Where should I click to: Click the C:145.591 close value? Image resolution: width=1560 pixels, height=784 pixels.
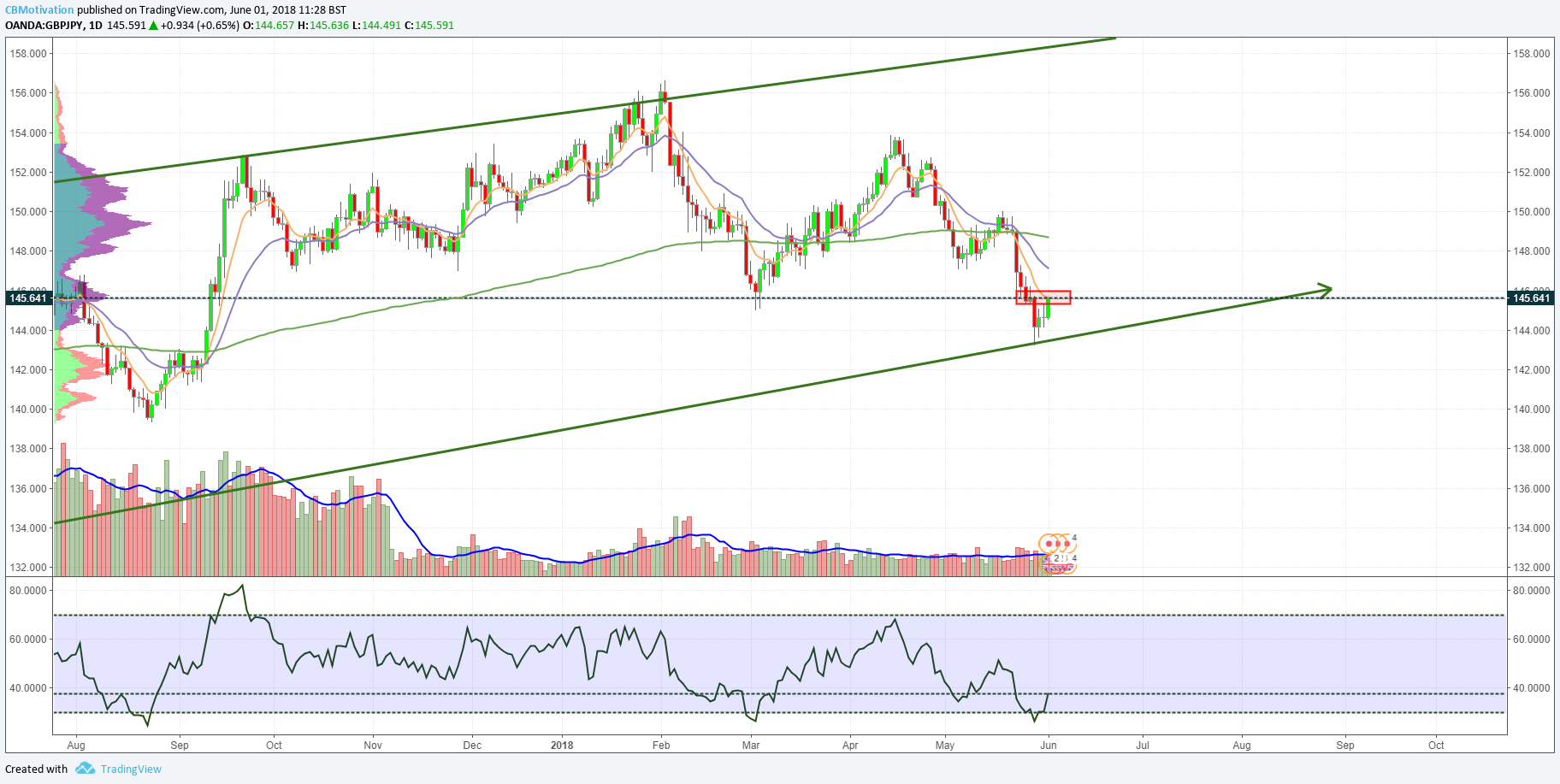(429, 26)
